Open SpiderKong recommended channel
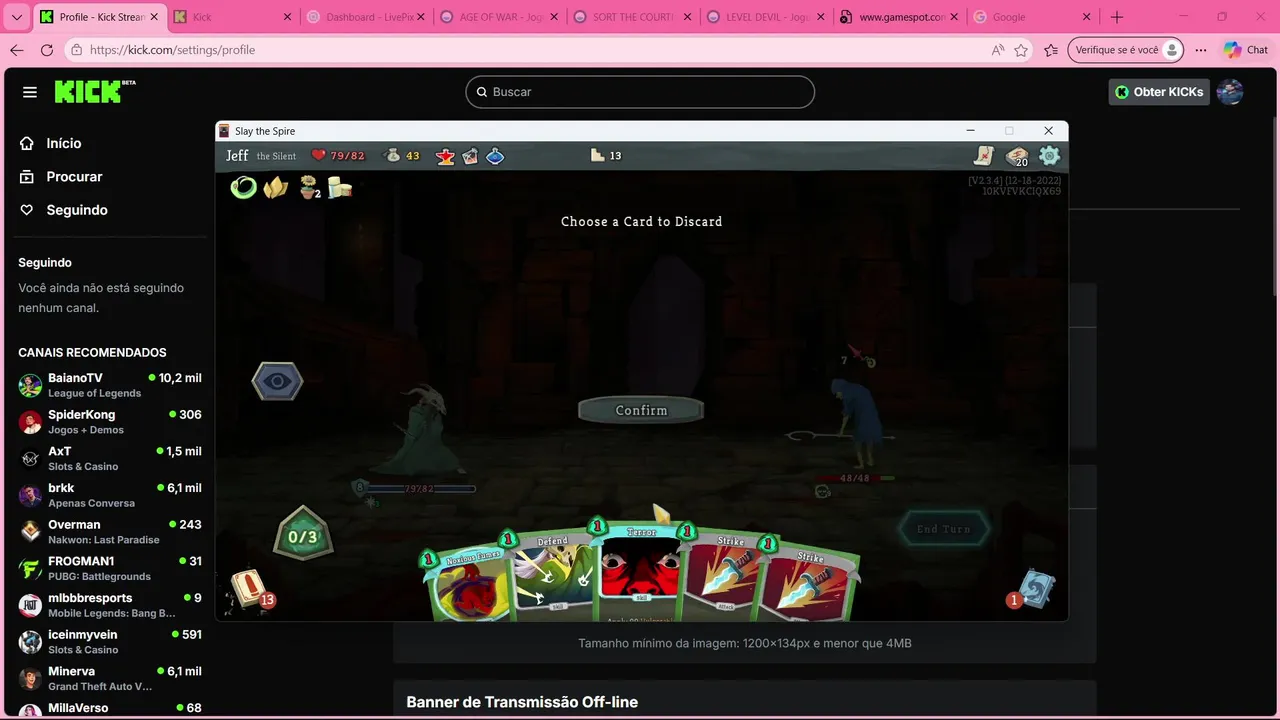 [x=110, y=421]
